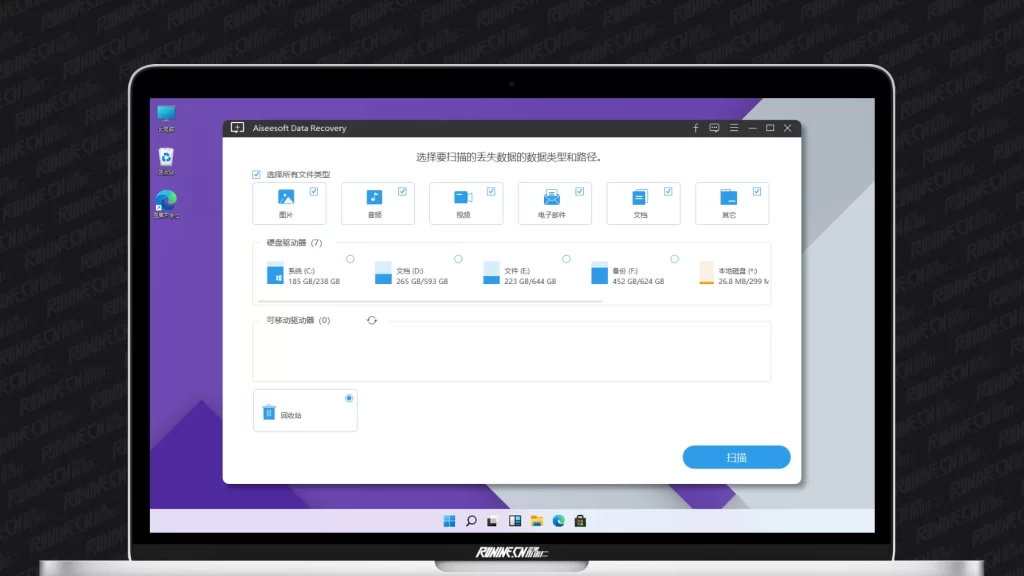Open the Windows Start menu
The width and height of the screenshot is (1024, 576).
tap(449, 521)
